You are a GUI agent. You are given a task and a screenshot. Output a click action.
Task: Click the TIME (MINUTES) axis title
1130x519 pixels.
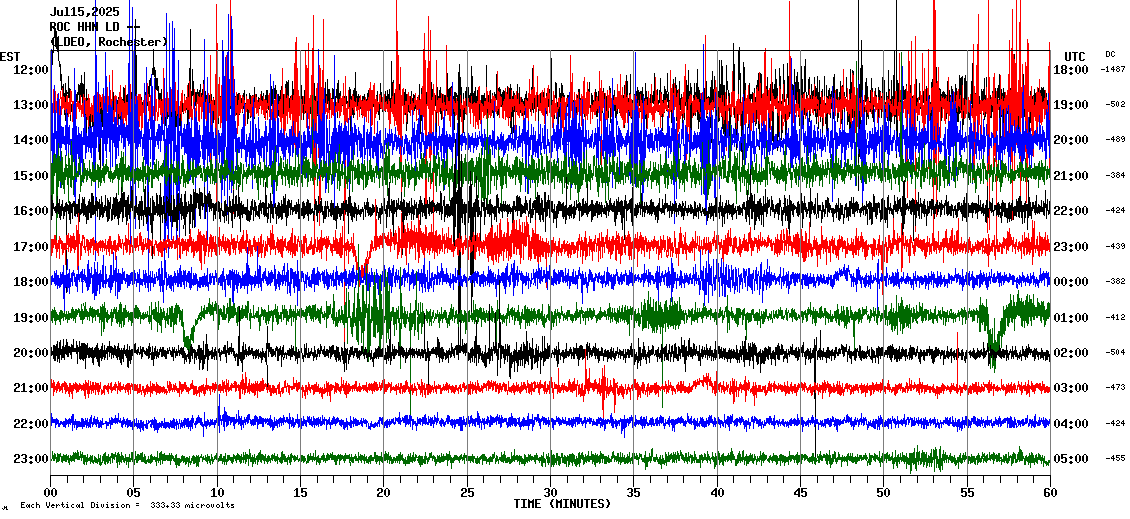(562, 504)
